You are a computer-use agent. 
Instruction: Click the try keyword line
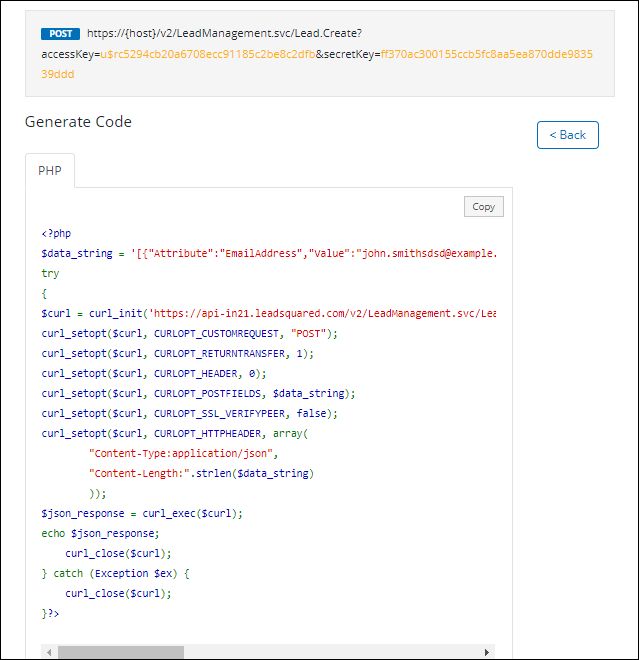tap(50, 274)
